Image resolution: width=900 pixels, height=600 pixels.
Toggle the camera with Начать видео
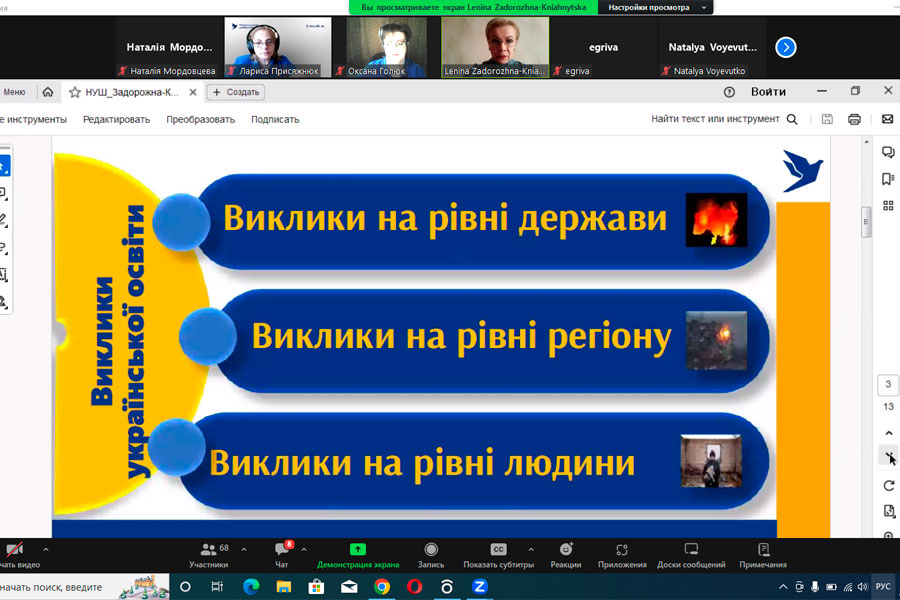[x=15, y=551]
